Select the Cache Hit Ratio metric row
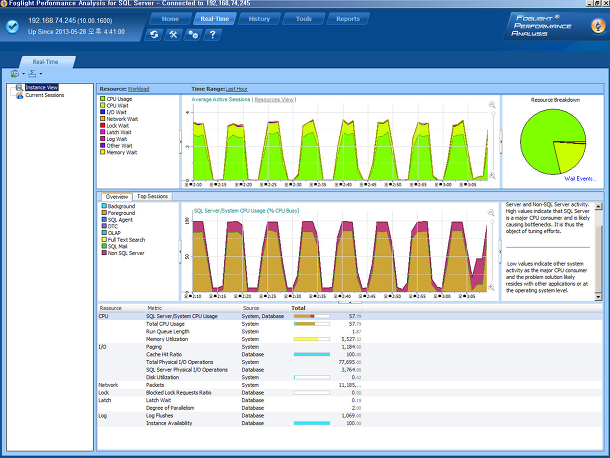The height and width of the screenshot is (458, 610). [350, 354]
